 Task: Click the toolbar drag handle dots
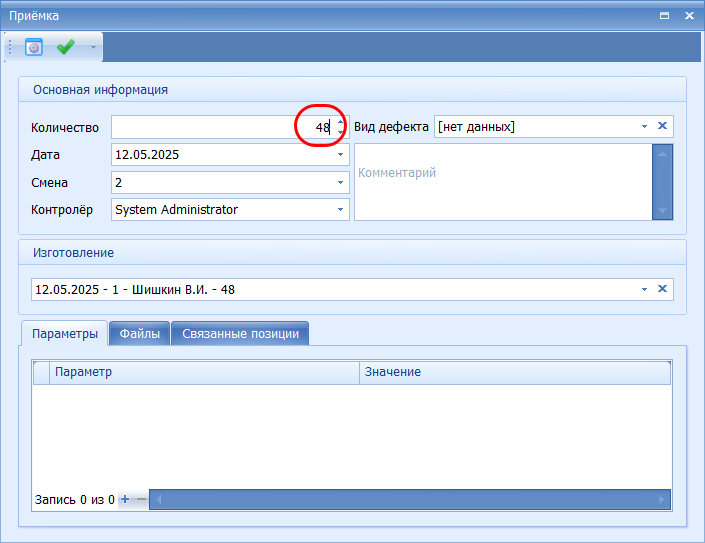coord(10,47)
